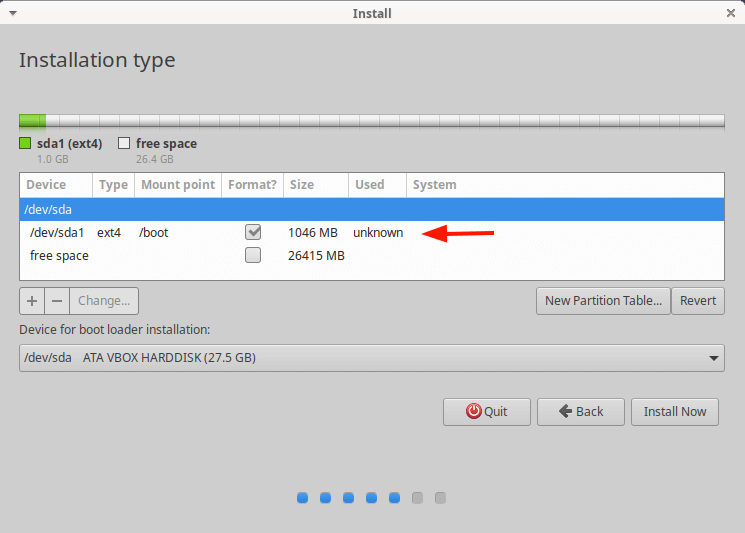The image size is (745, 533).
Task: Toggle Format checkbox for /dev/sda1
Action: click(x=253, y=232)
